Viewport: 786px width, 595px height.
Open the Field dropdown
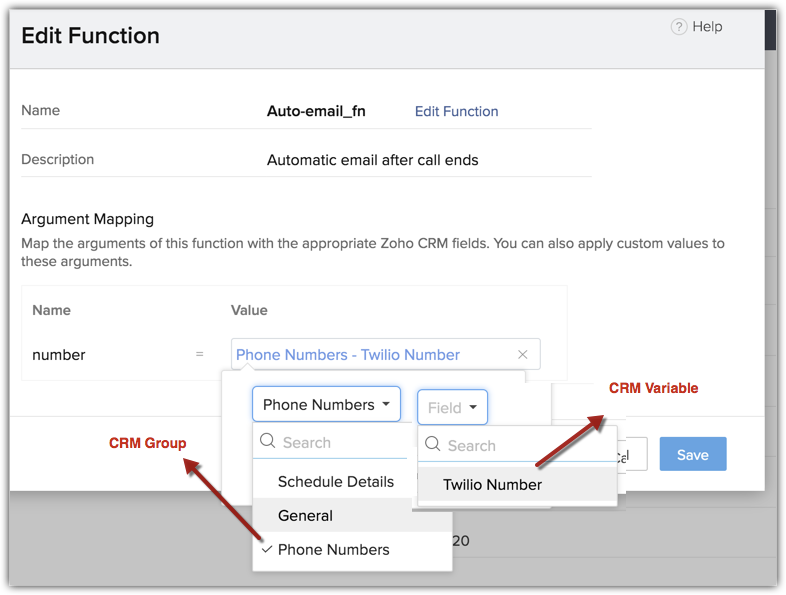tap(452, 408)
